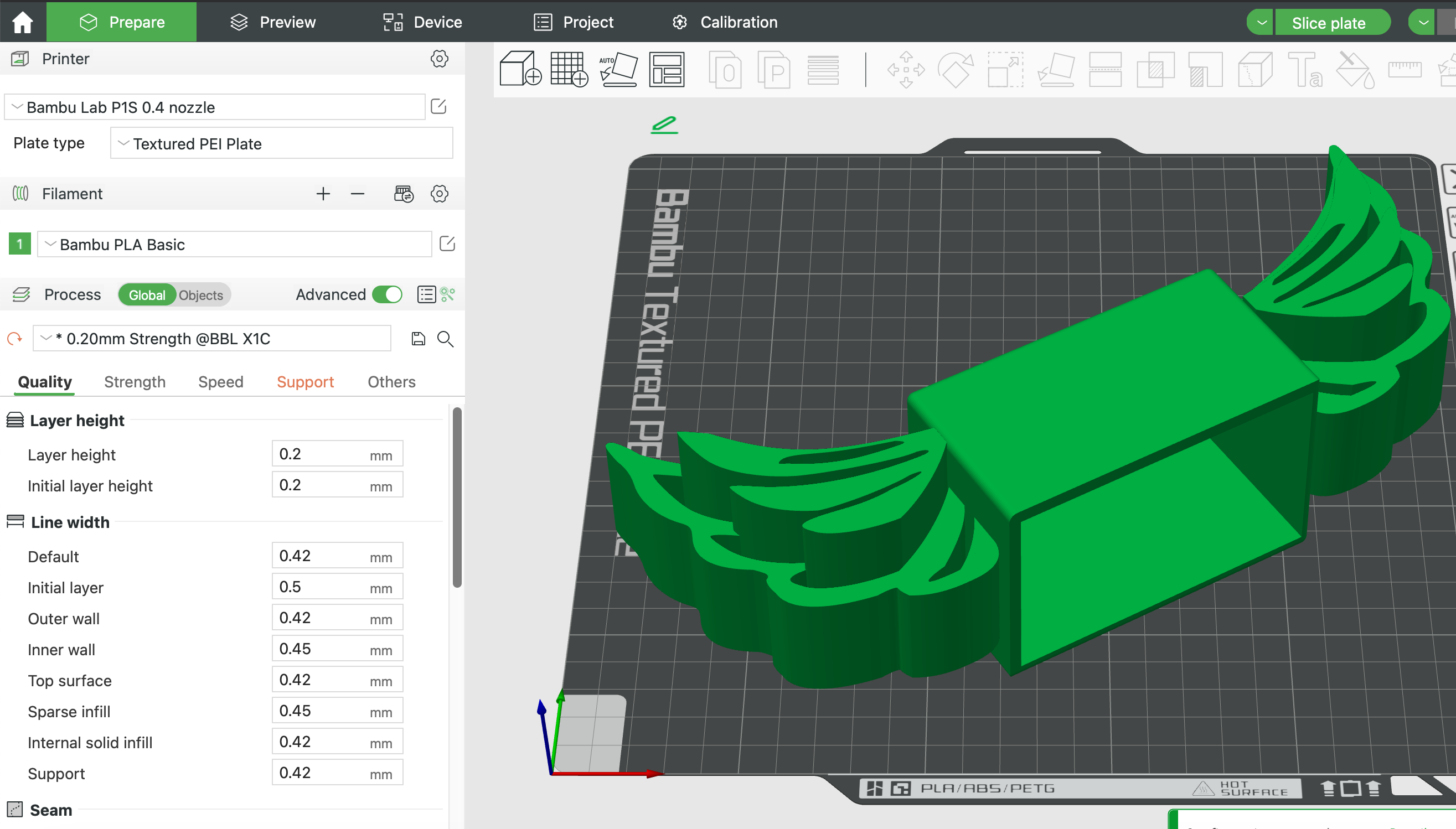Click the settings panel scrollbar
The height and width of the screenshot is (829, 1456).
pos(457,497)
